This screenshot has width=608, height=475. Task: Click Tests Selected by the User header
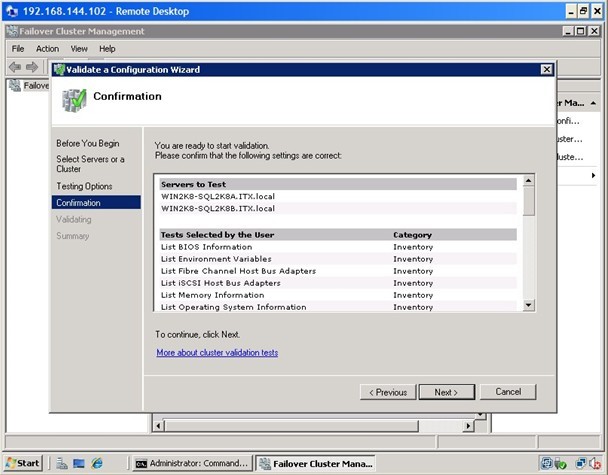click(217, 235)
